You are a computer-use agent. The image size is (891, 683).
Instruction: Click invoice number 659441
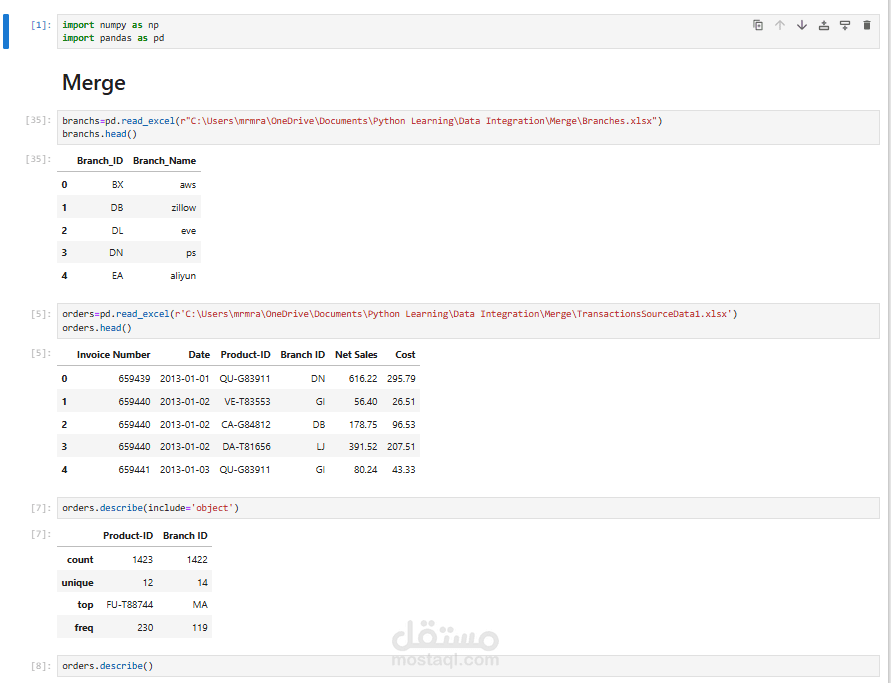click(x=134, y=469)
